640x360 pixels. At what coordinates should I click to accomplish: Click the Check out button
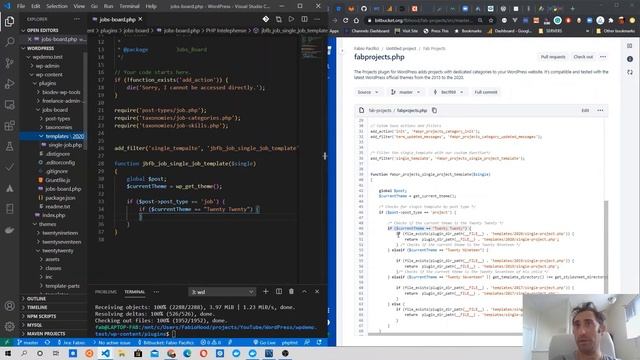coord(583,57)
